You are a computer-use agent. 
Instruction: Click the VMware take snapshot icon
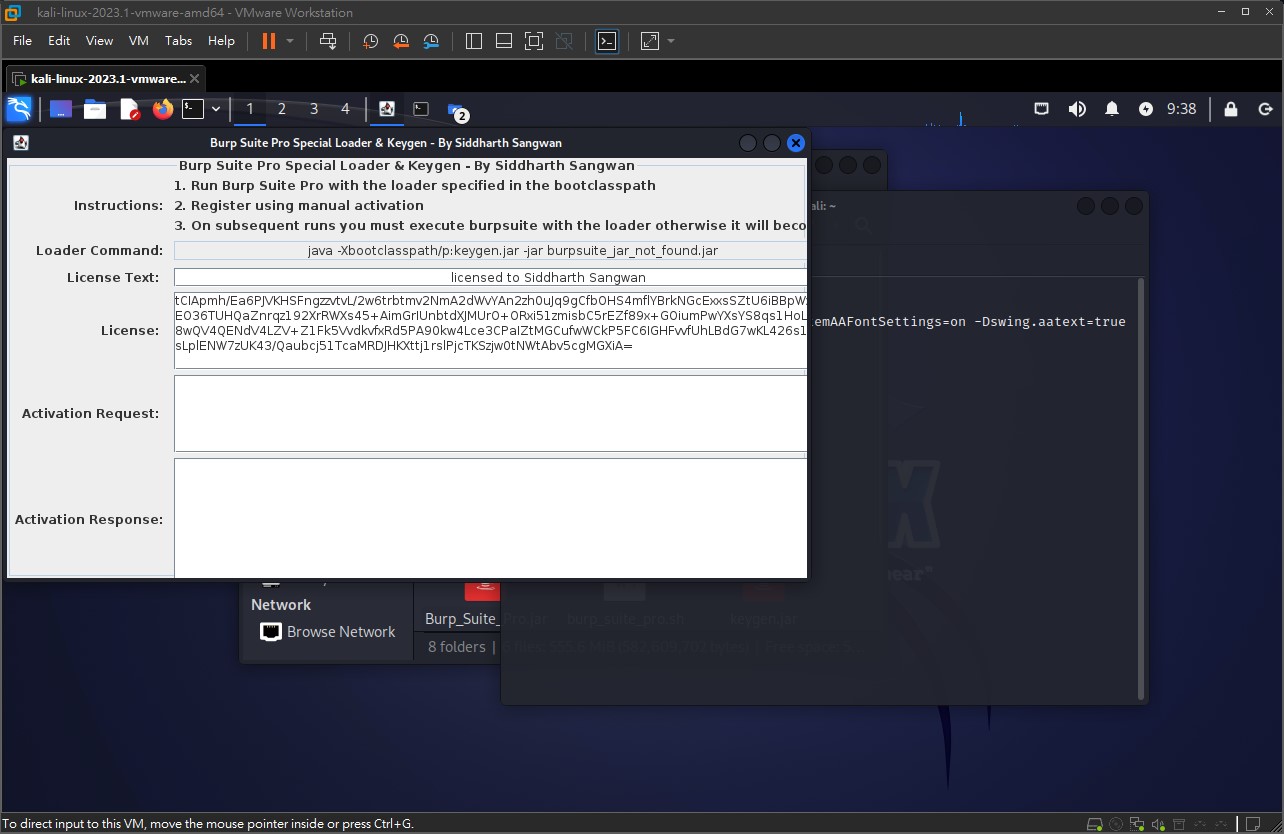370,41
